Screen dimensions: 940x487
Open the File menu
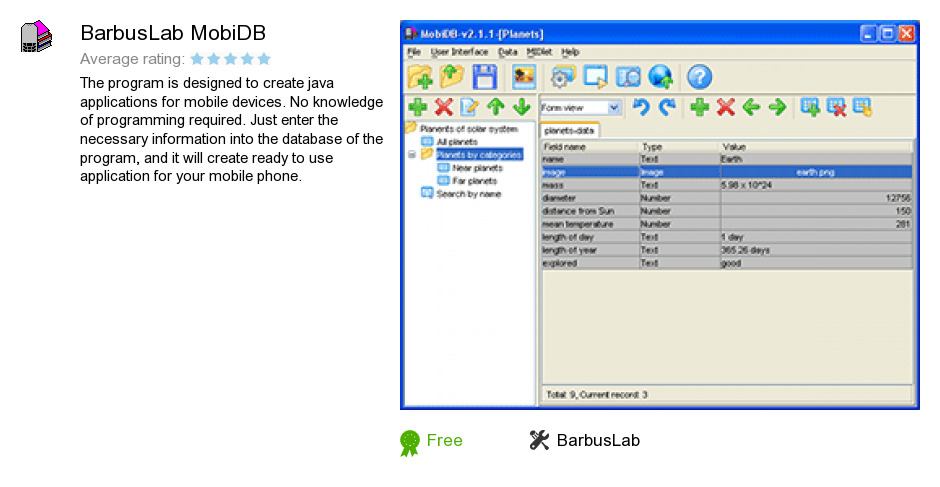pyautogui.click(x=414, y=52)
